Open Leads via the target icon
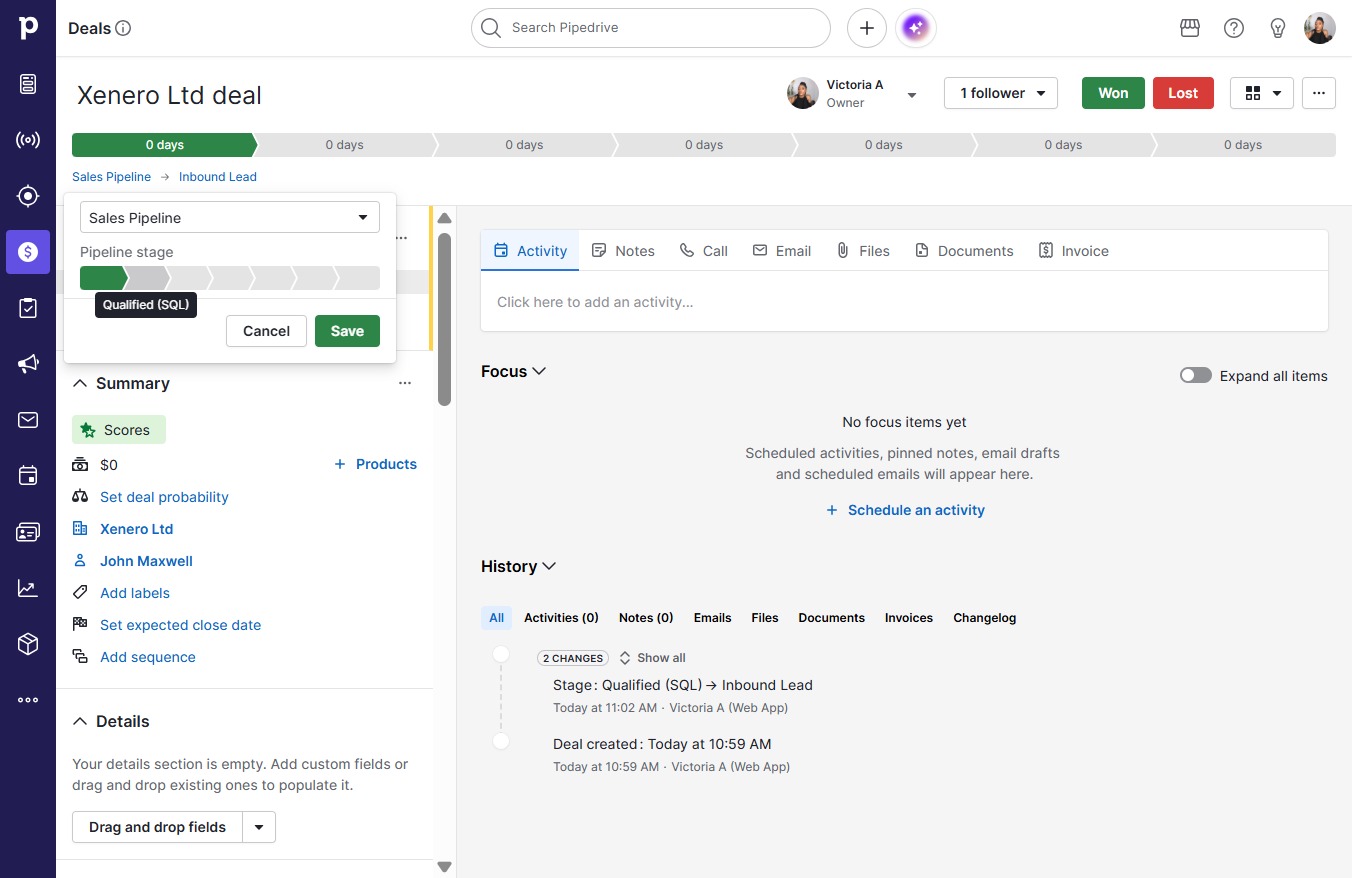The height and width of the screenshot is (878, 1352). [28, 196]
